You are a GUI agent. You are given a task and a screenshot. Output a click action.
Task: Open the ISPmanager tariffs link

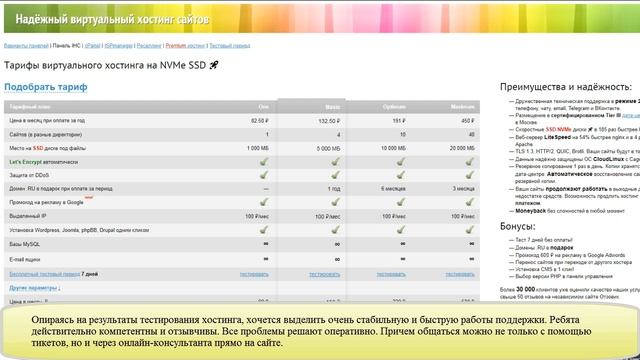coord(118,46)
